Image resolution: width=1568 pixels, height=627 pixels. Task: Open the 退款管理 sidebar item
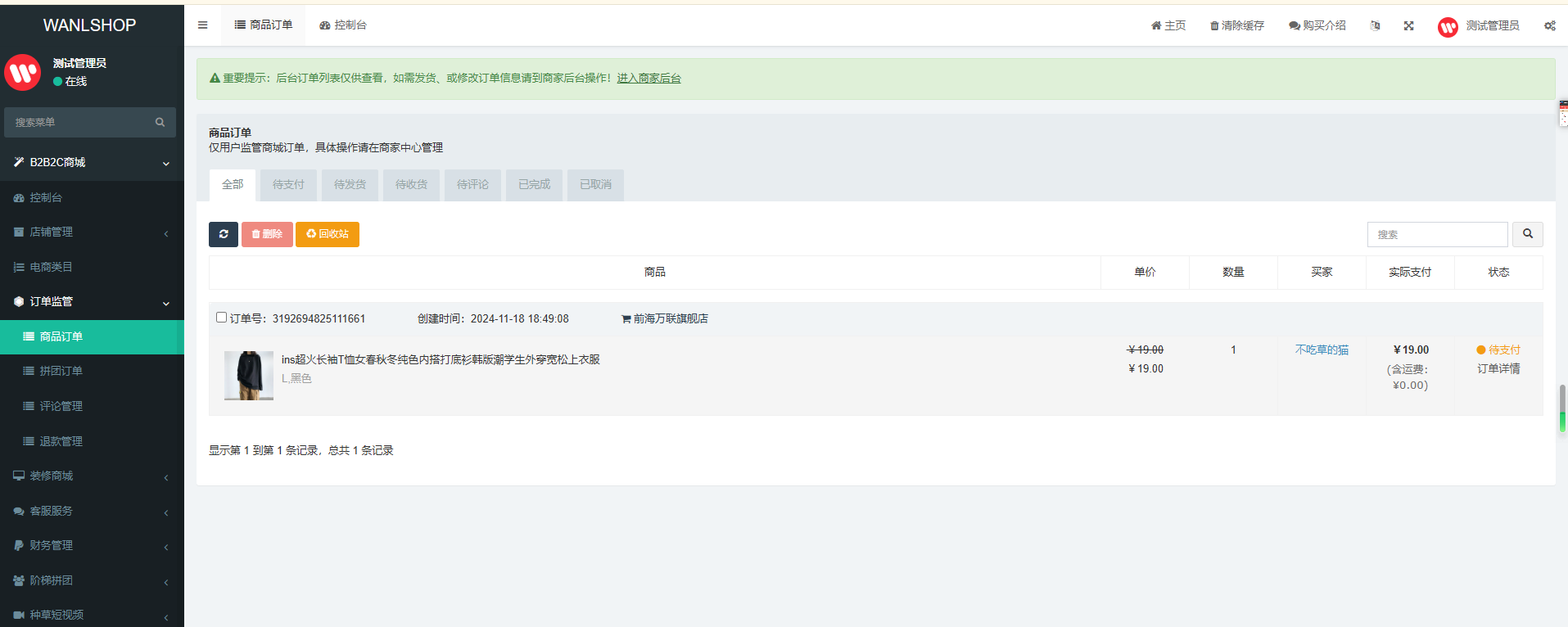(92, 441)
